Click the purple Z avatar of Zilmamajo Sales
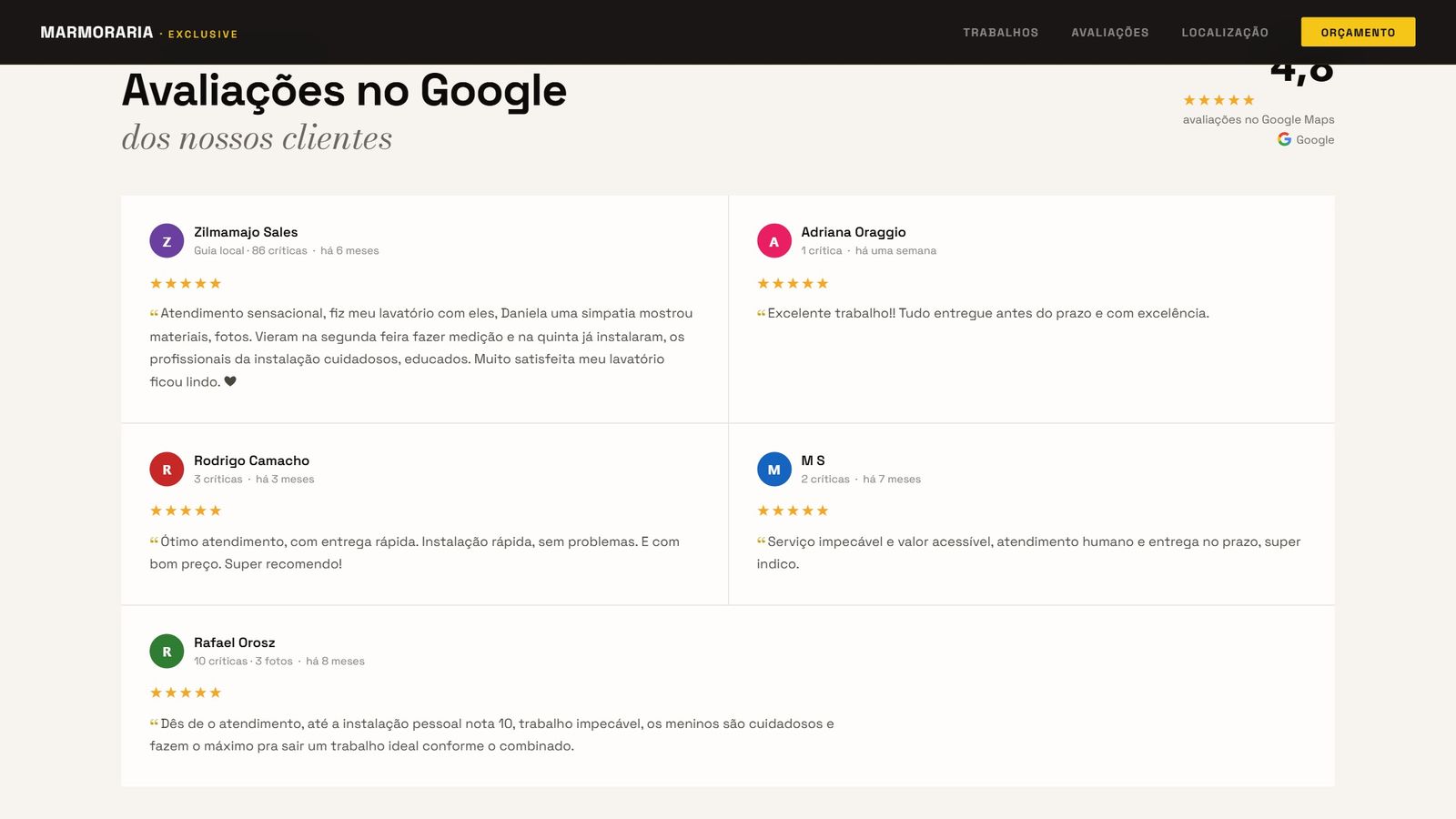The image size is (1456, 819). tap(167, 241)
